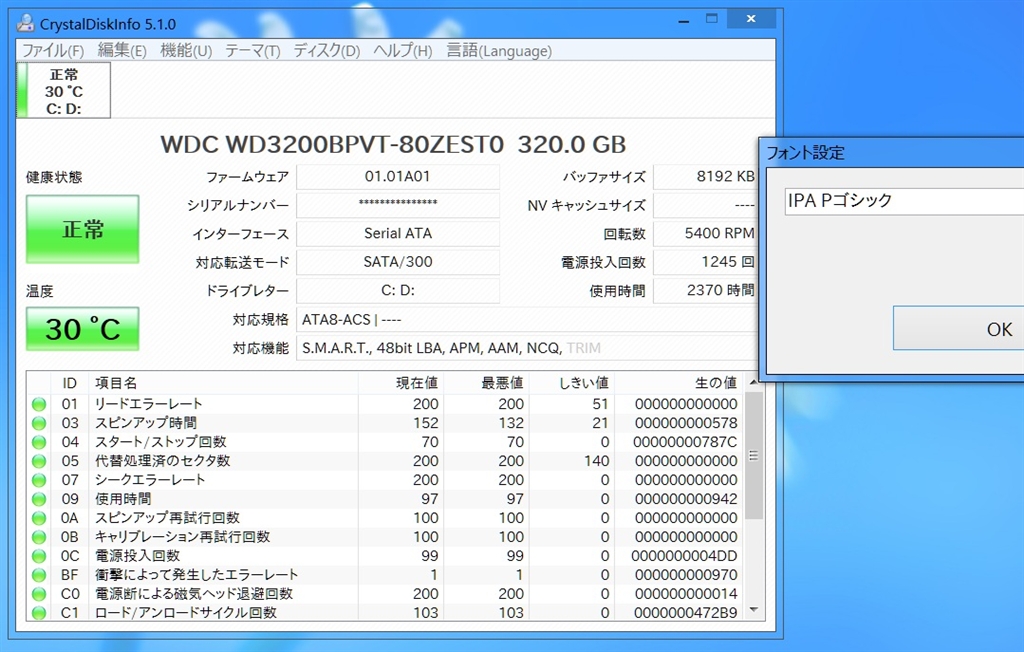This screenshot has height=652, width=1024.
Task: Click the CrystalDiskInfo title bar app icon
Action: click(x=25, y=23)
